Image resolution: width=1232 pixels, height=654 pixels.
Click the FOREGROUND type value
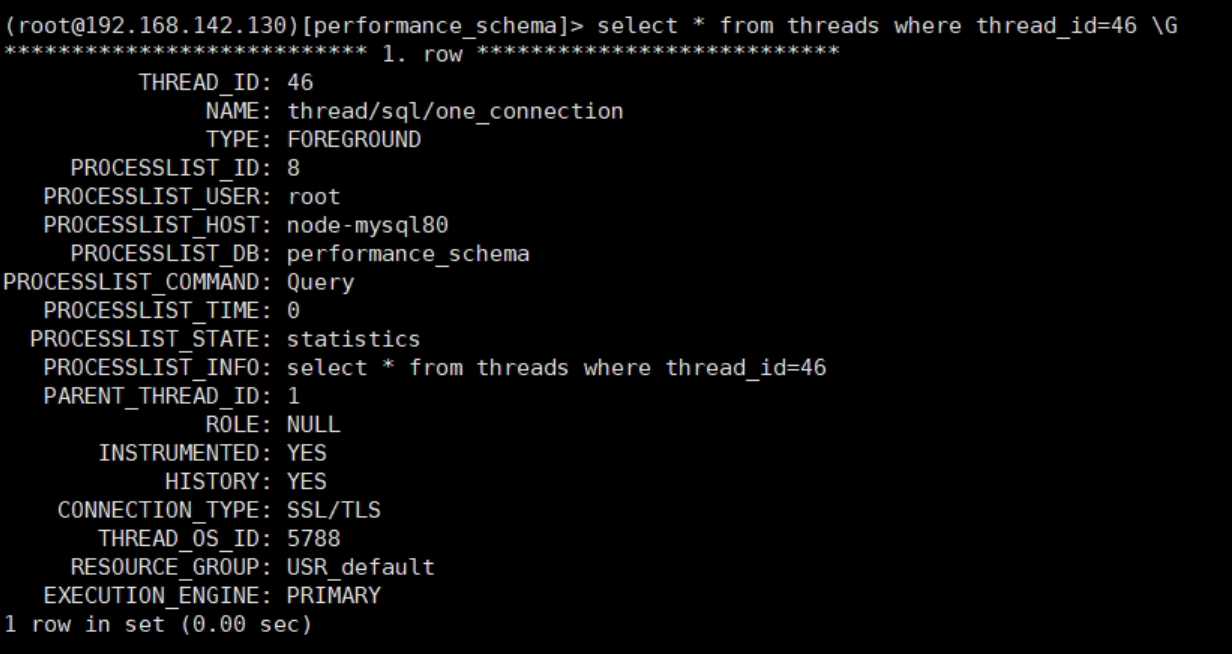[354, 140]
